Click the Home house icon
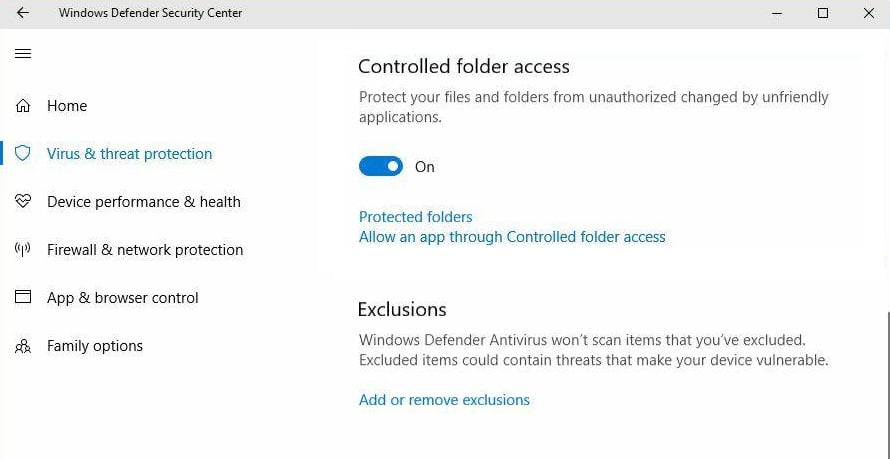 (23, 106)
